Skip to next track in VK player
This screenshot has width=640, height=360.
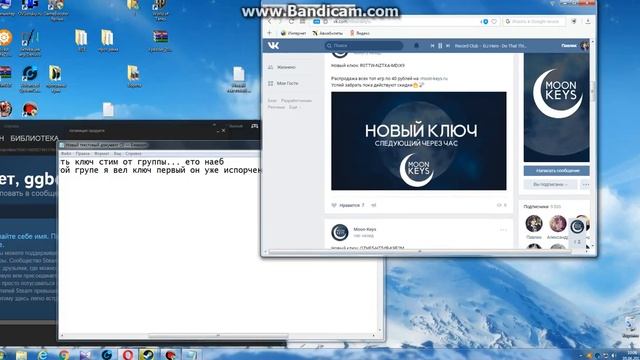pos(448,46)
